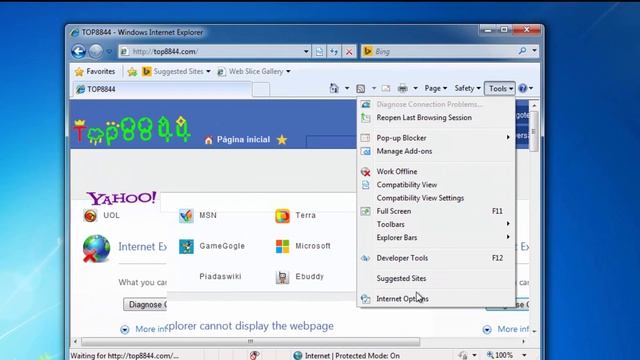Viewport: 640px width, 360px height.
Task: Expand the address bar history dropdown
Action: click(306, 51)
